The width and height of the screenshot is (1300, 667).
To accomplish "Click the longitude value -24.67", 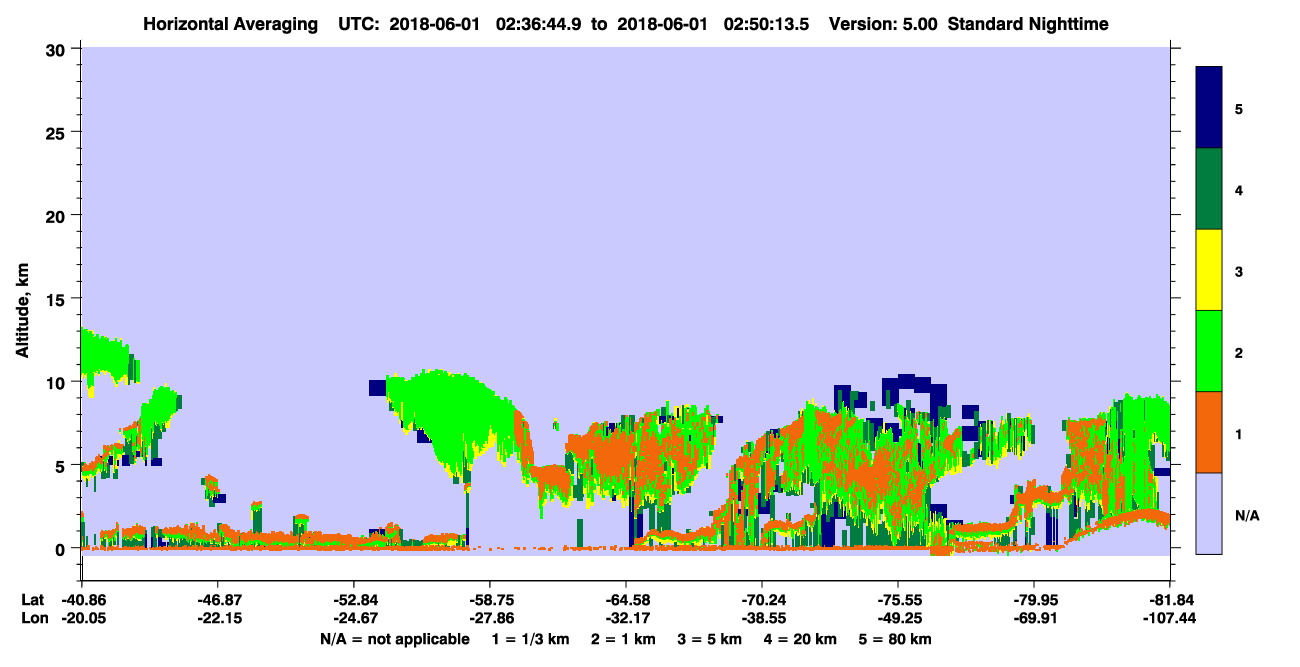I will 353,618.
